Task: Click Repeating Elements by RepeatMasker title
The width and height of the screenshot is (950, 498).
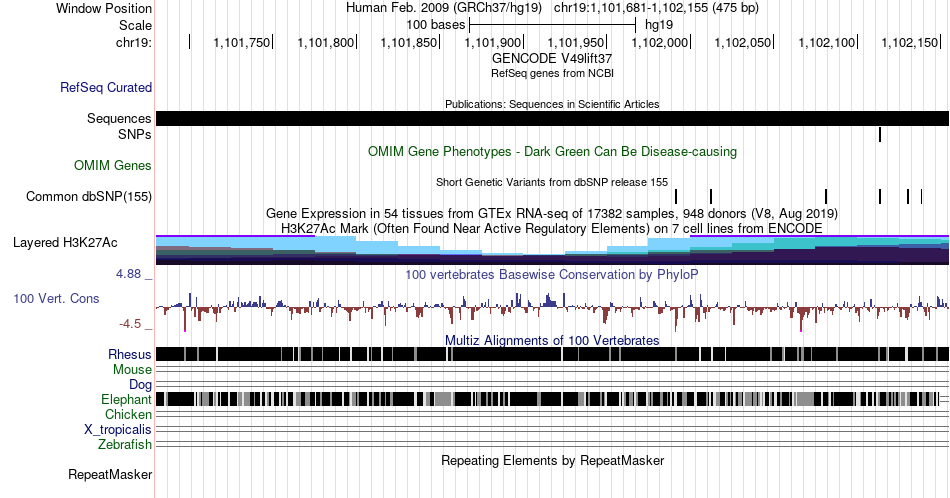Action: point(552,460)
